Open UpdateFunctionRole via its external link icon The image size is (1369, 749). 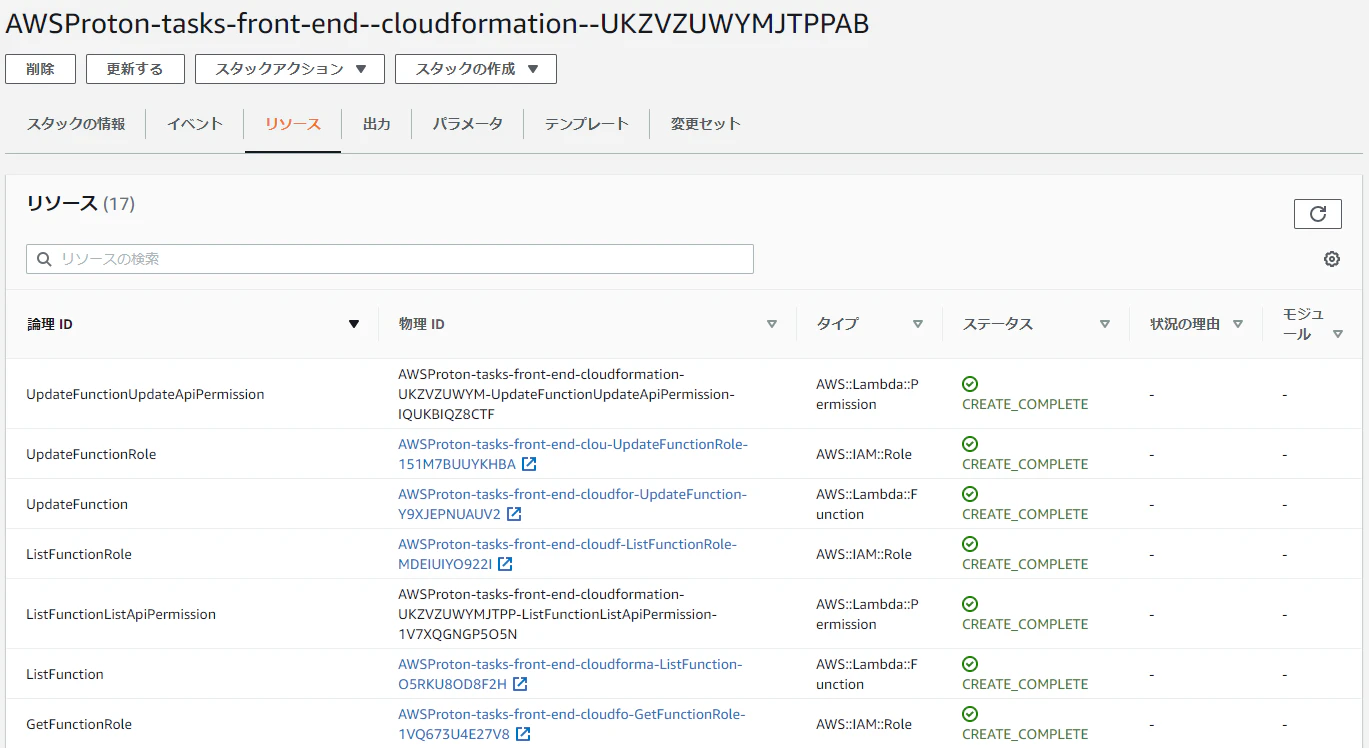click(x=531, y=464)
